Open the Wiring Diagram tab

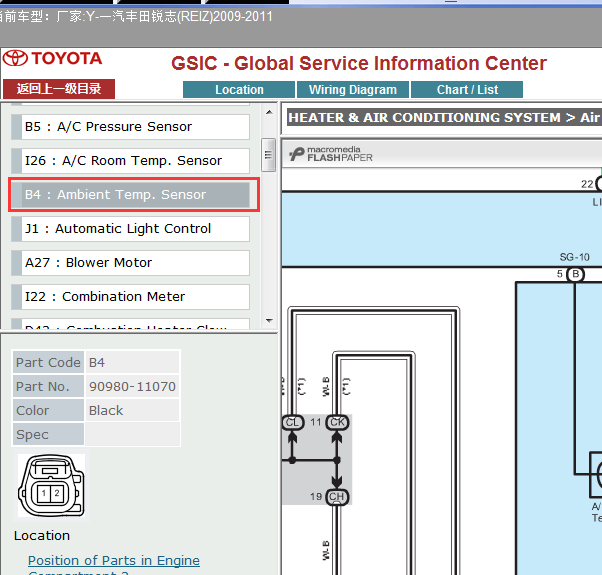[x=352, y=89]
